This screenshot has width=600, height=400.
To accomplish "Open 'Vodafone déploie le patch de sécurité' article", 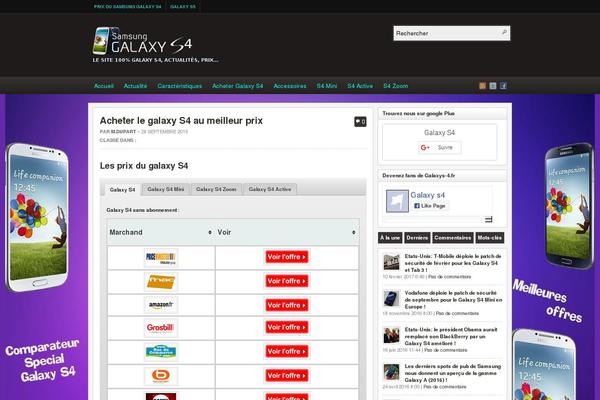I will (453, 300).
